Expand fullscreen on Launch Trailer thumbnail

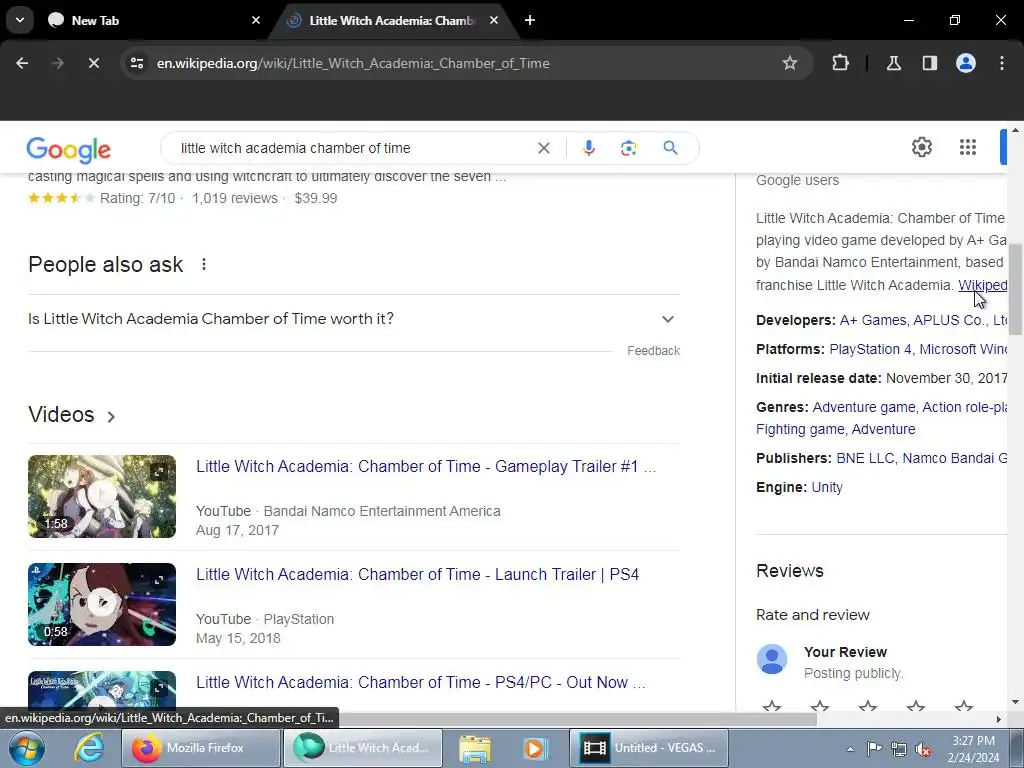pos(159,579)
